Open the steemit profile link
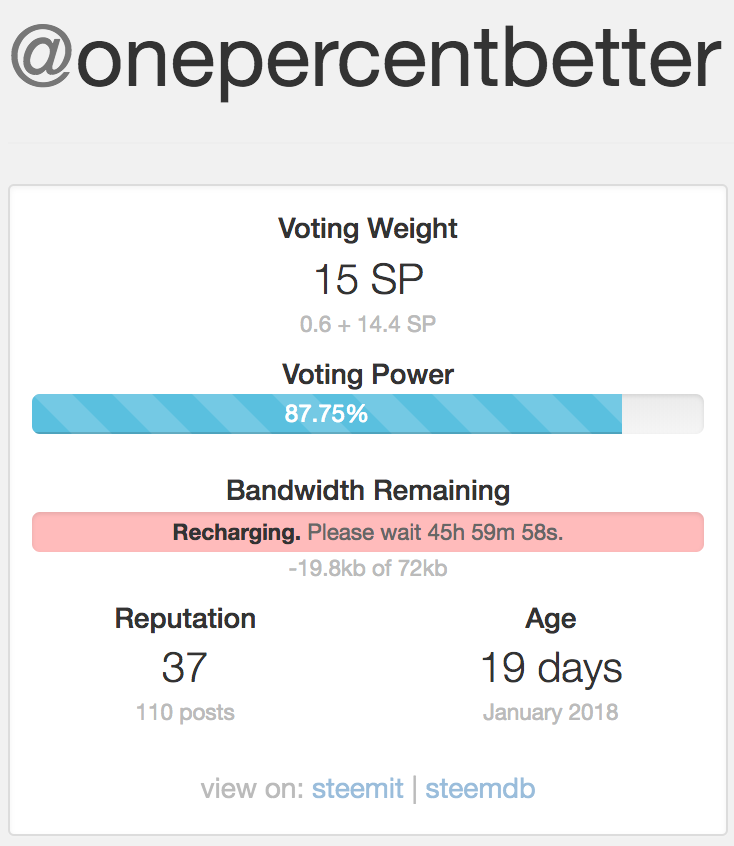 click(x=357, y=788)
